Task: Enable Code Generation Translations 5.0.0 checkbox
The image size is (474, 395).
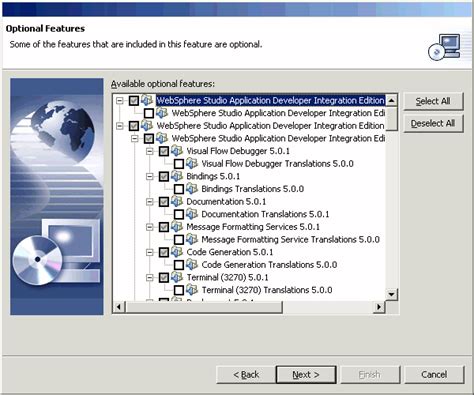Action: (x=179, y=265)
